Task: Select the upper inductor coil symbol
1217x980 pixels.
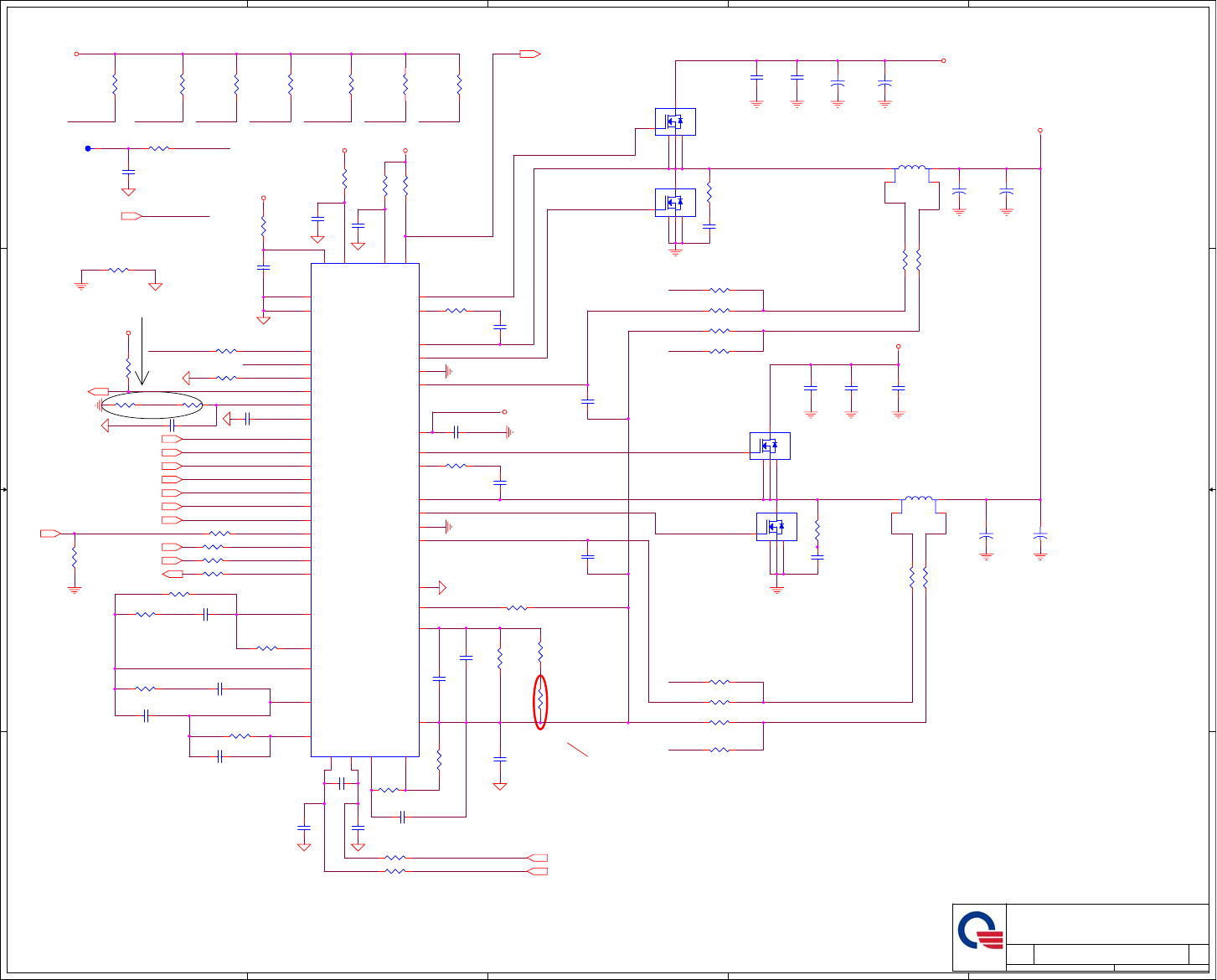Action: 912,168
